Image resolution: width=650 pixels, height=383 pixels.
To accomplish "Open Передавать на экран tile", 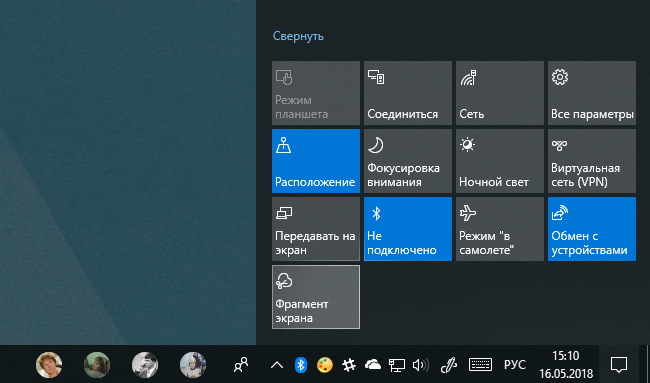I will [x=316, y=229].
